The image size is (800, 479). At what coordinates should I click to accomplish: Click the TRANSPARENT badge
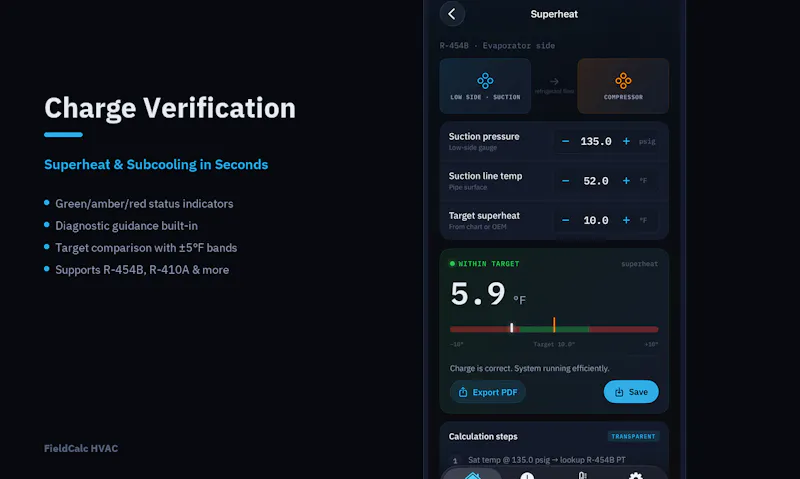point(633,436)
